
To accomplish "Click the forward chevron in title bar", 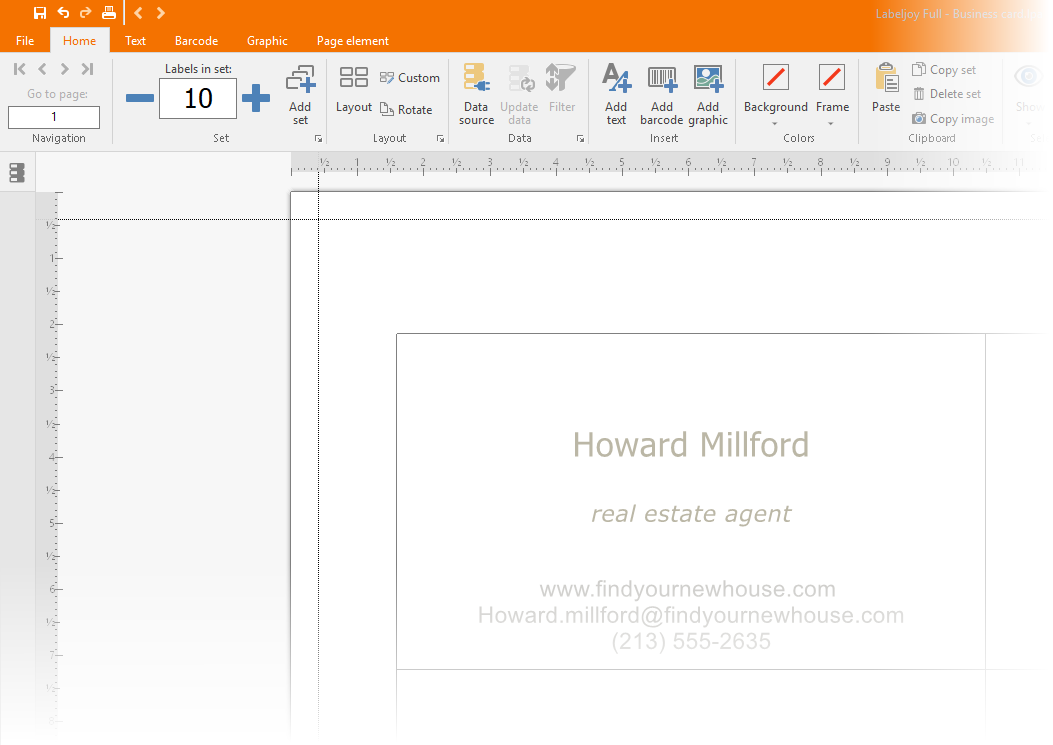I will [161, 13].
